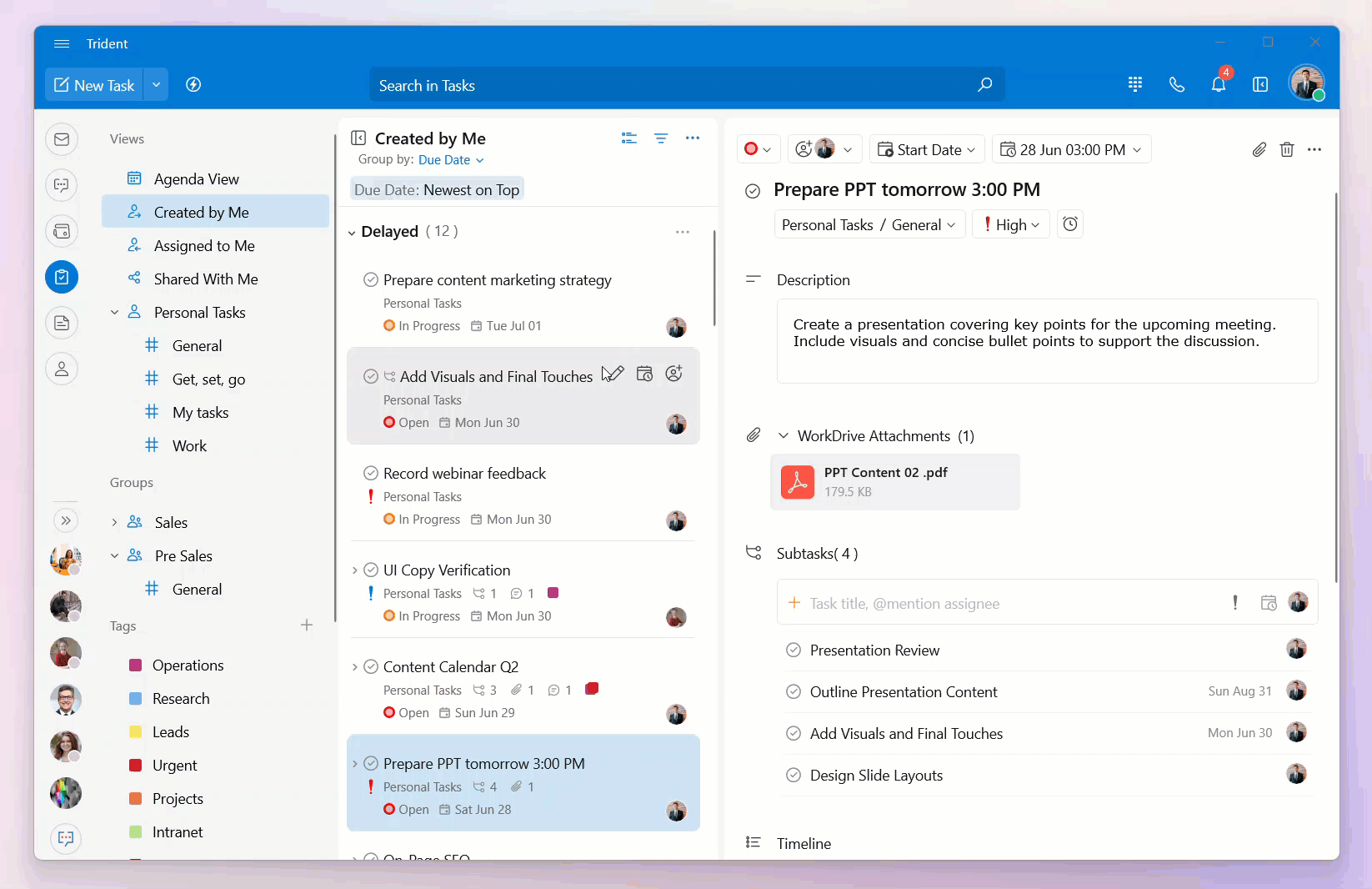Image resolution: width=1372 pixels, height=889 pixels.
Task: Collapse the task list panel icon
Action: [x=358, y=138]
